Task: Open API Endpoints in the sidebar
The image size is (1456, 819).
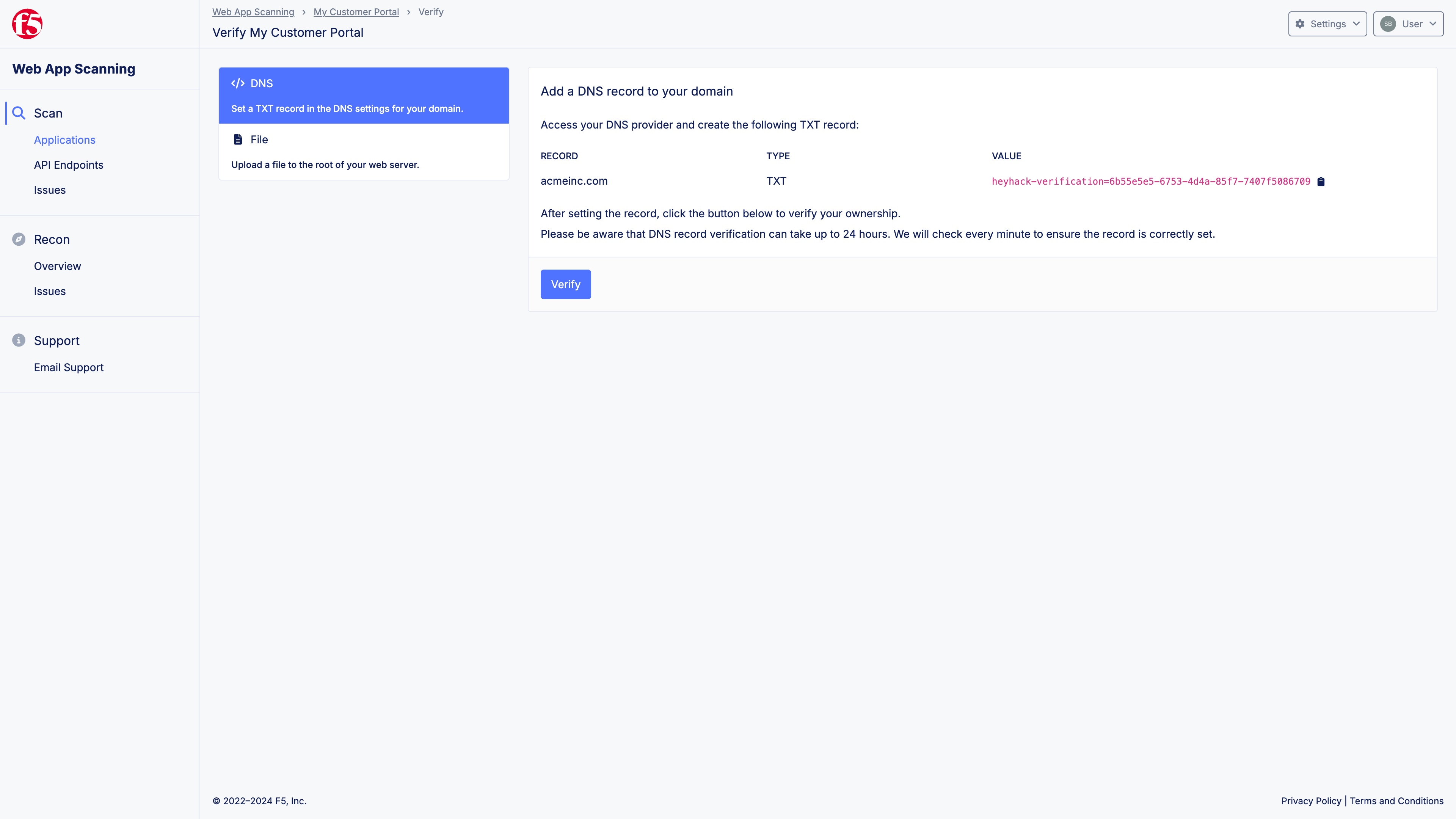Action: (x=68, y=165)
